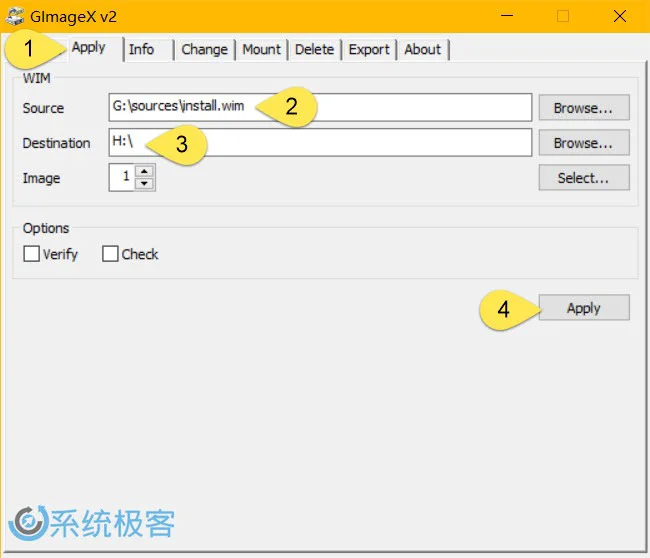Click the Apply button to apply image
This screenshot has width=650, height=558.
584,308
